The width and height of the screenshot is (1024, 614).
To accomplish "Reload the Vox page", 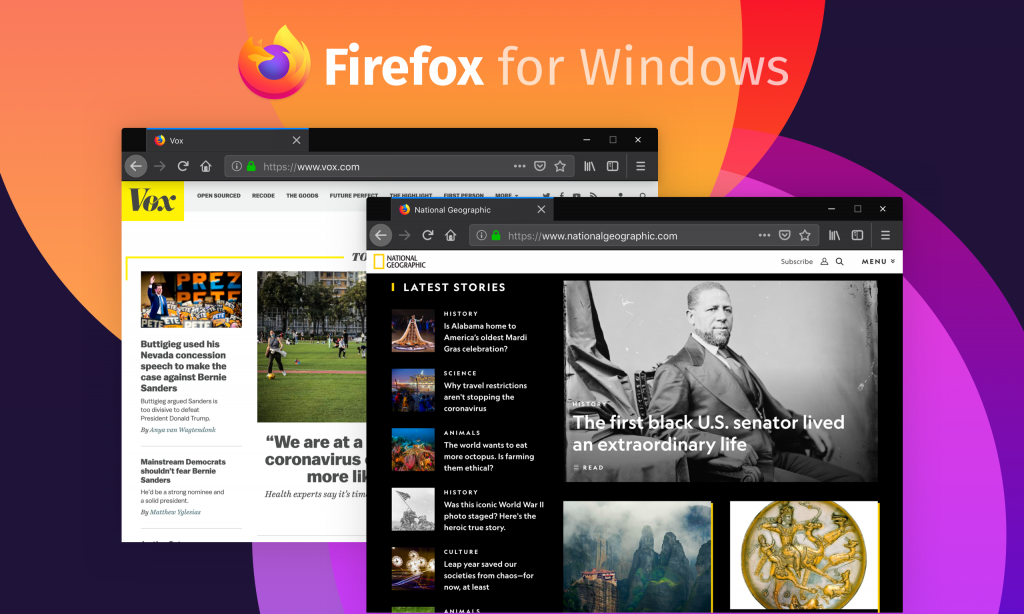I will pyautogui.click(x=183, y=166).
